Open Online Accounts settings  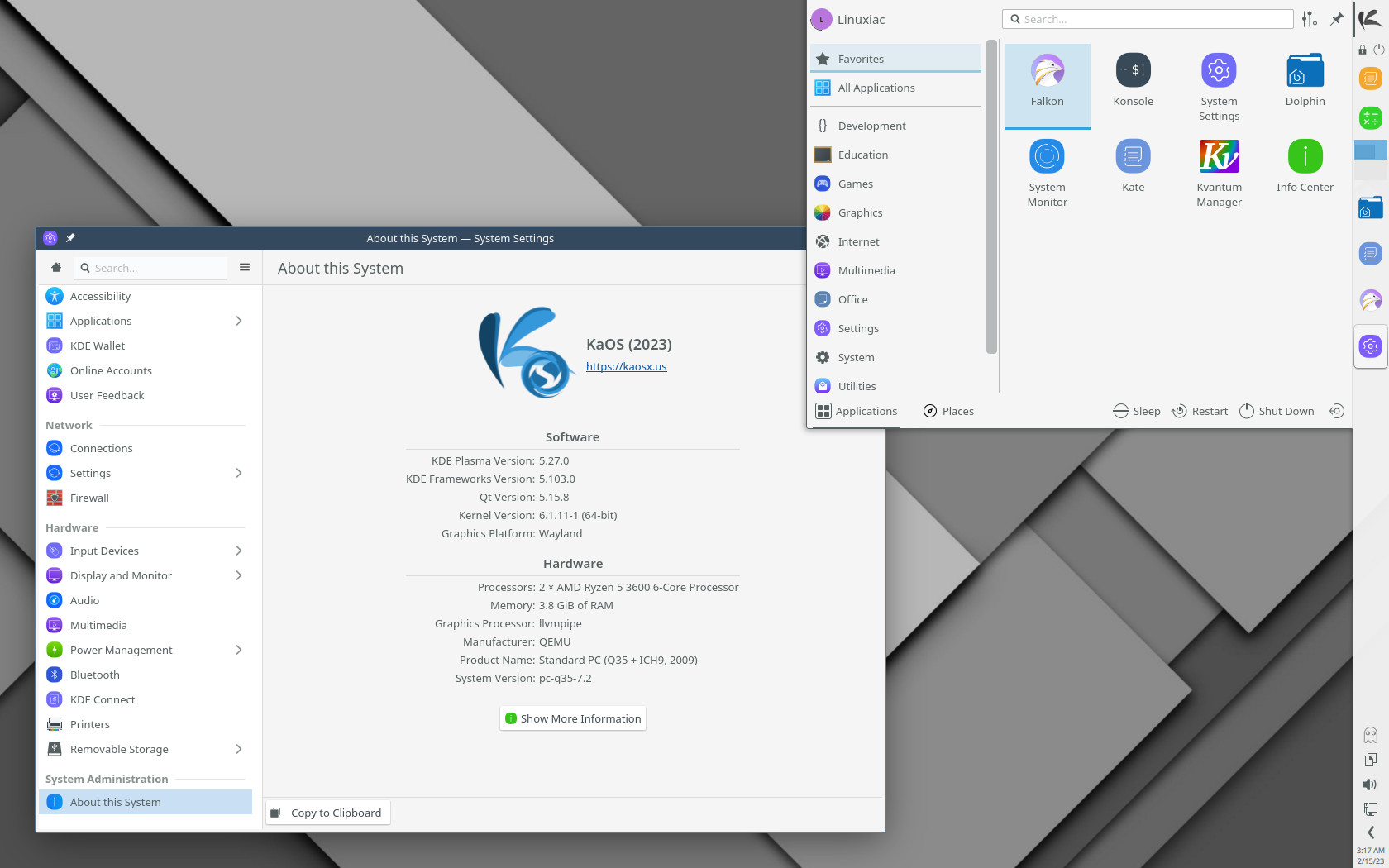pos(146,370)
